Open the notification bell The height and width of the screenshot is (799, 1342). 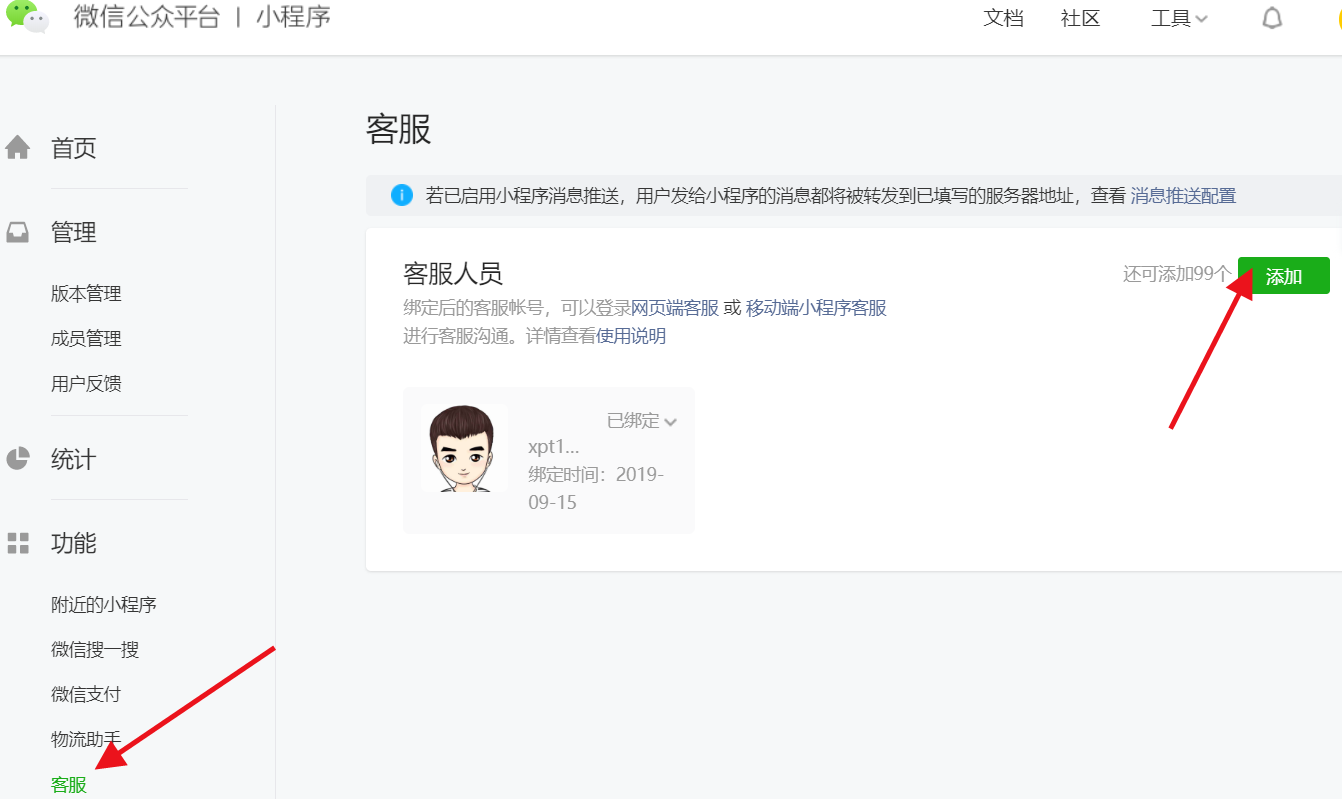[x=1272, y=18]
